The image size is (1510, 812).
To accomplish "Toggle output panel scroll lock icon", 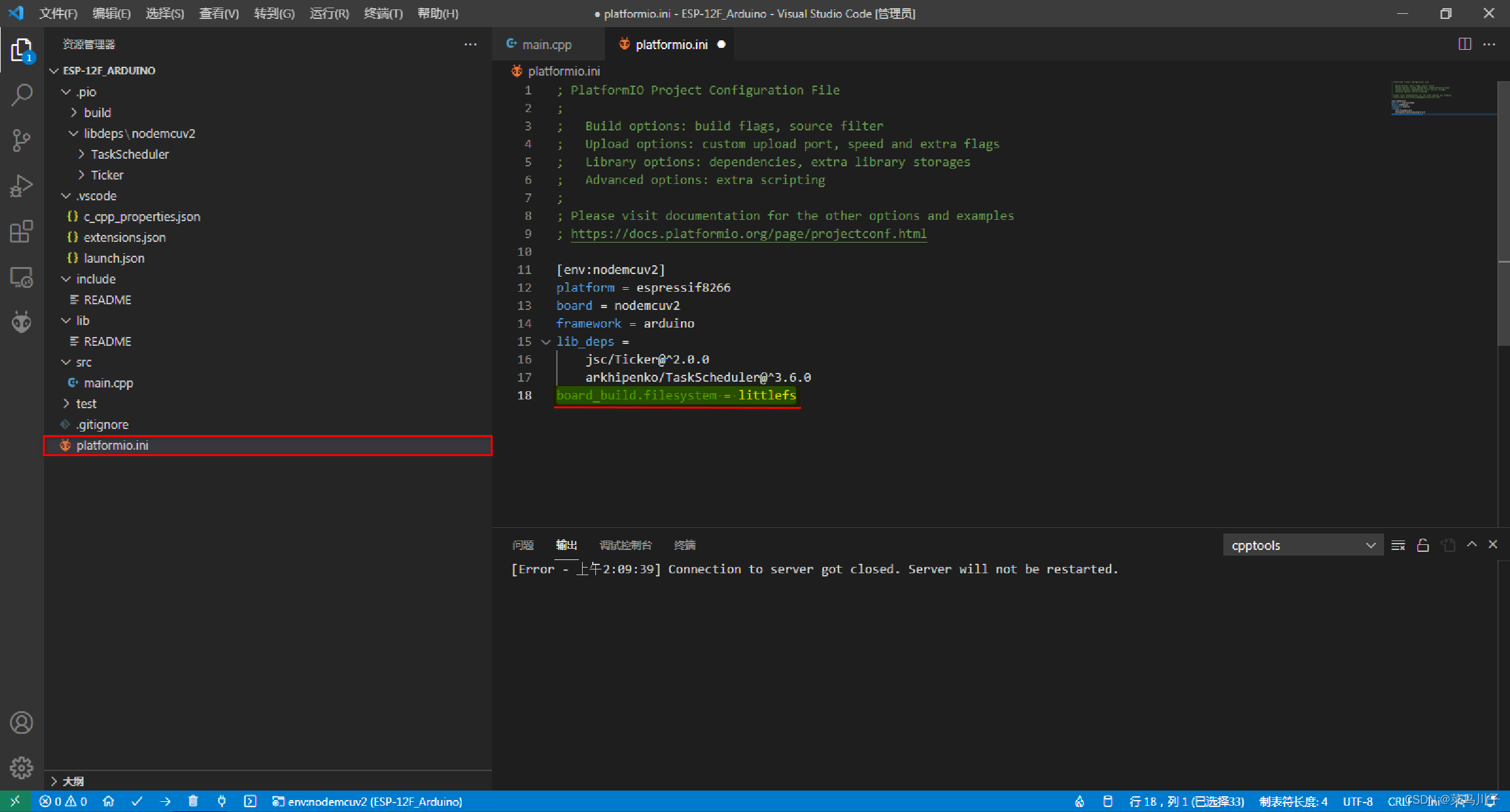I will coord(1422,545).
